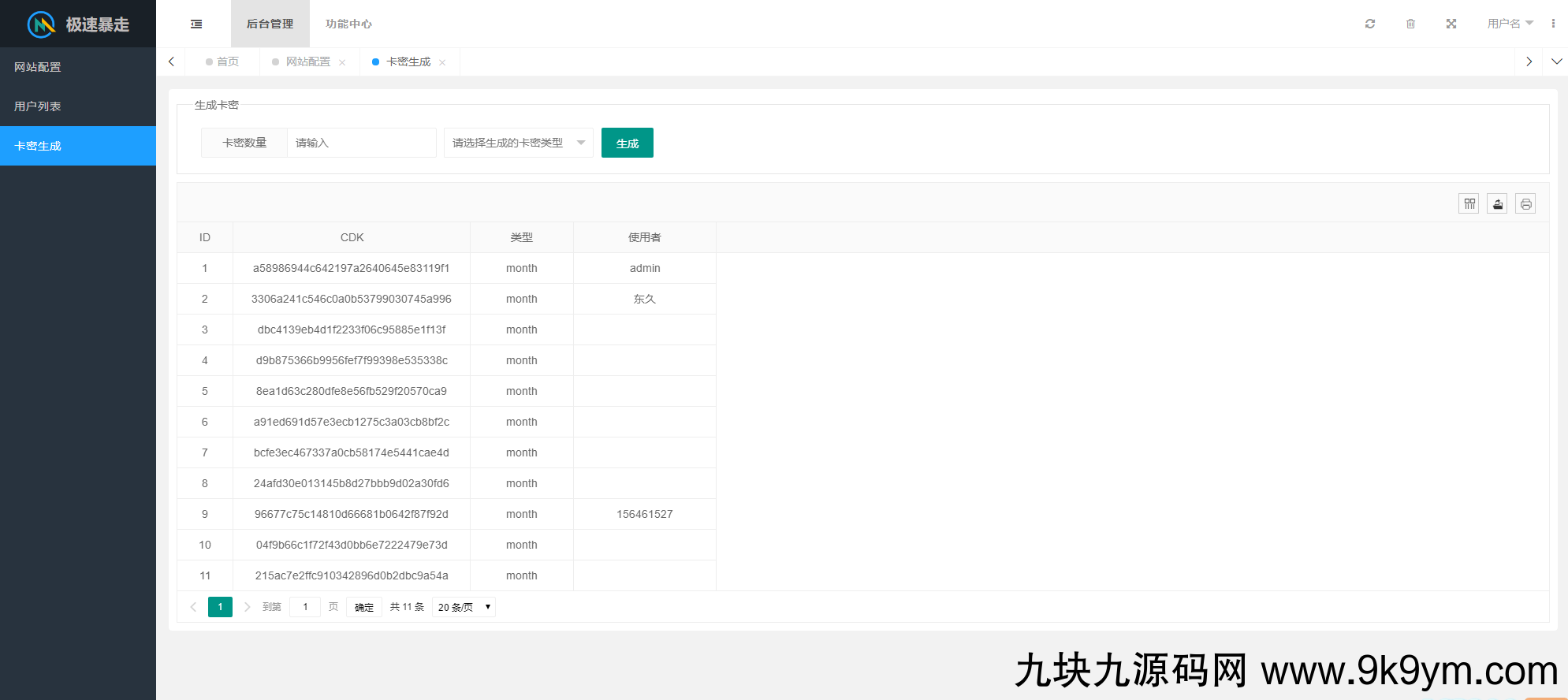Expand the tab list down chevron
Screen dimensions: 1568x700
(1556, 61)
